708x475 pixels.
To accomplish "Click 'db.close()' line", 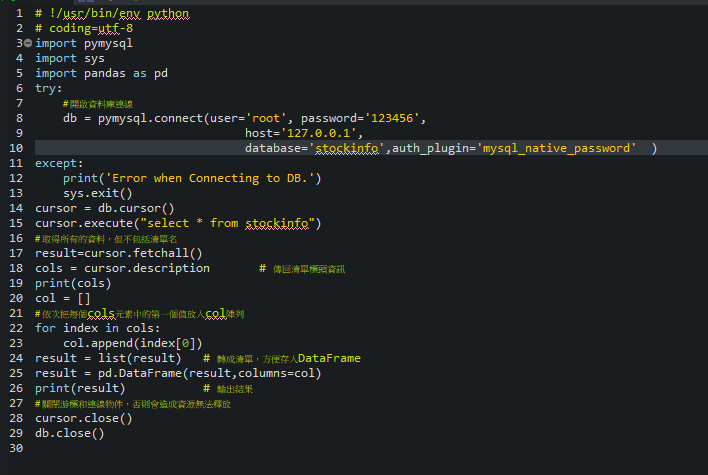I will [x=70, y=433].
